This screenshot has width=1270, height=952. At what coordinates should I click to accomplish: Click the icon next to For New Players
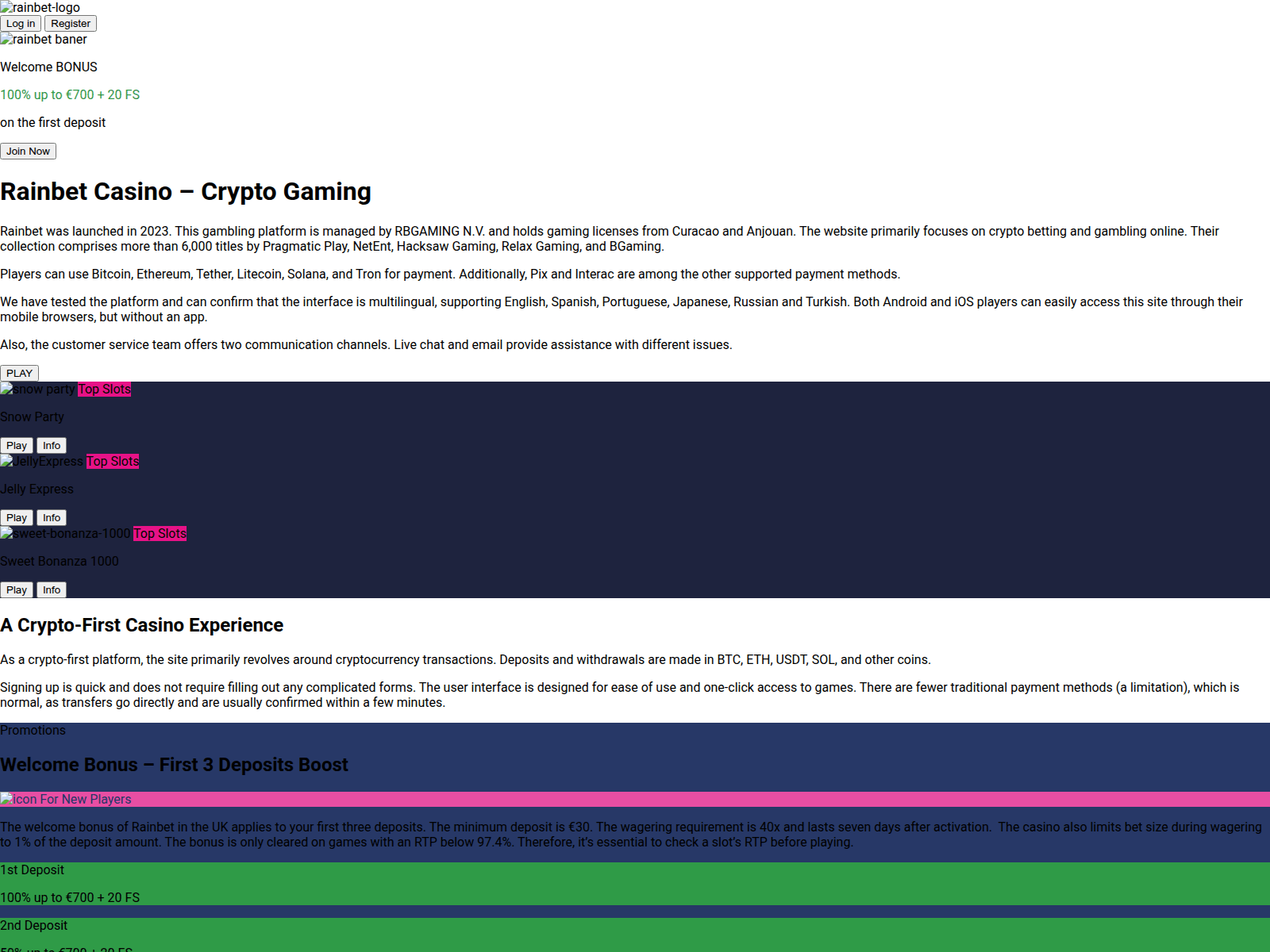tap(18, 800)
